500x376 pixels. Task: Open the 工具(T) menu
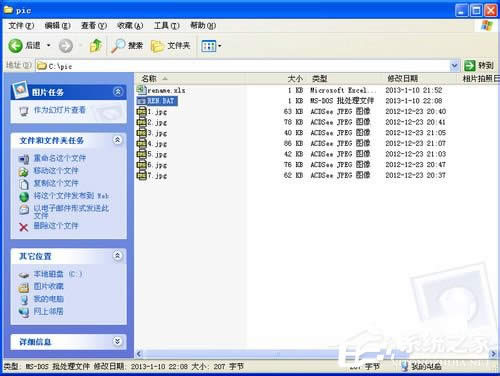[x=166, y=26]
